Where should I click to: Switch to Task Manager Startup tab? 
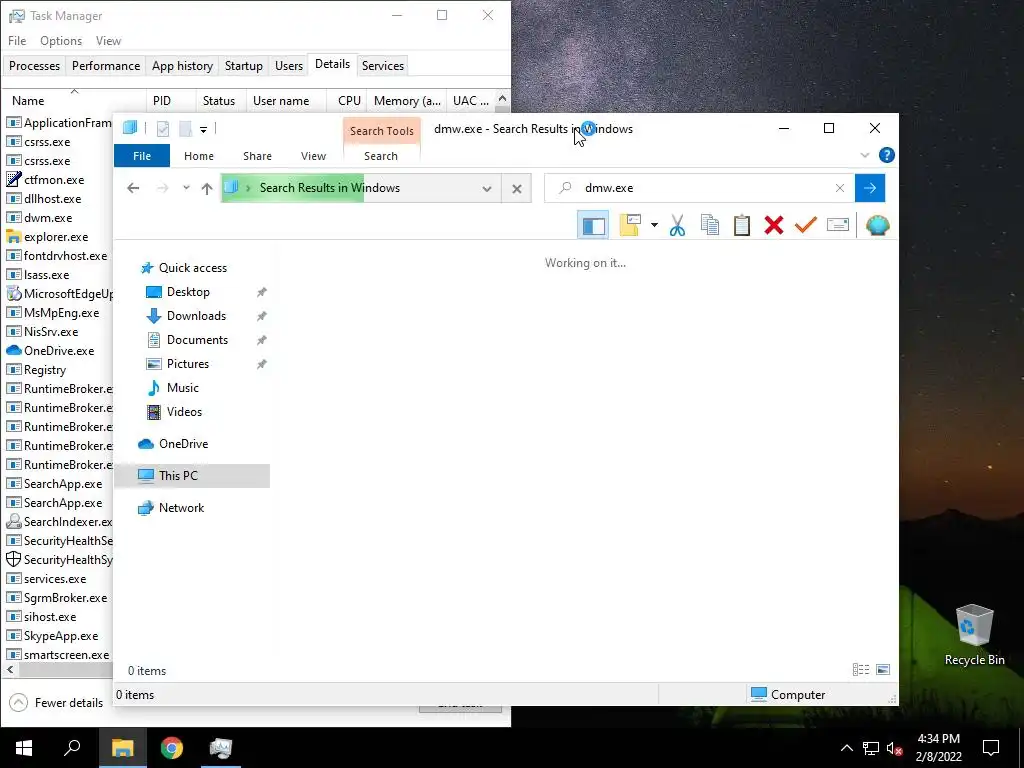[x=244, y=66]
